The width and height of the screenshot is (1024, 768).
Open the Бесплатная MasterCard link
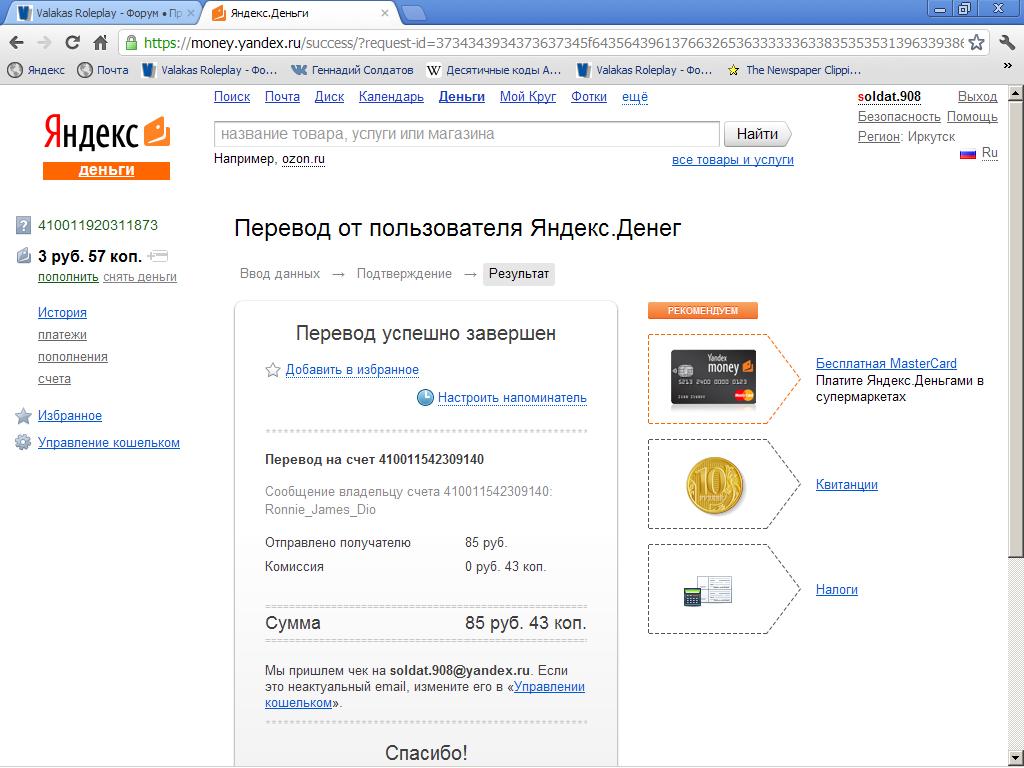[886, 364]
